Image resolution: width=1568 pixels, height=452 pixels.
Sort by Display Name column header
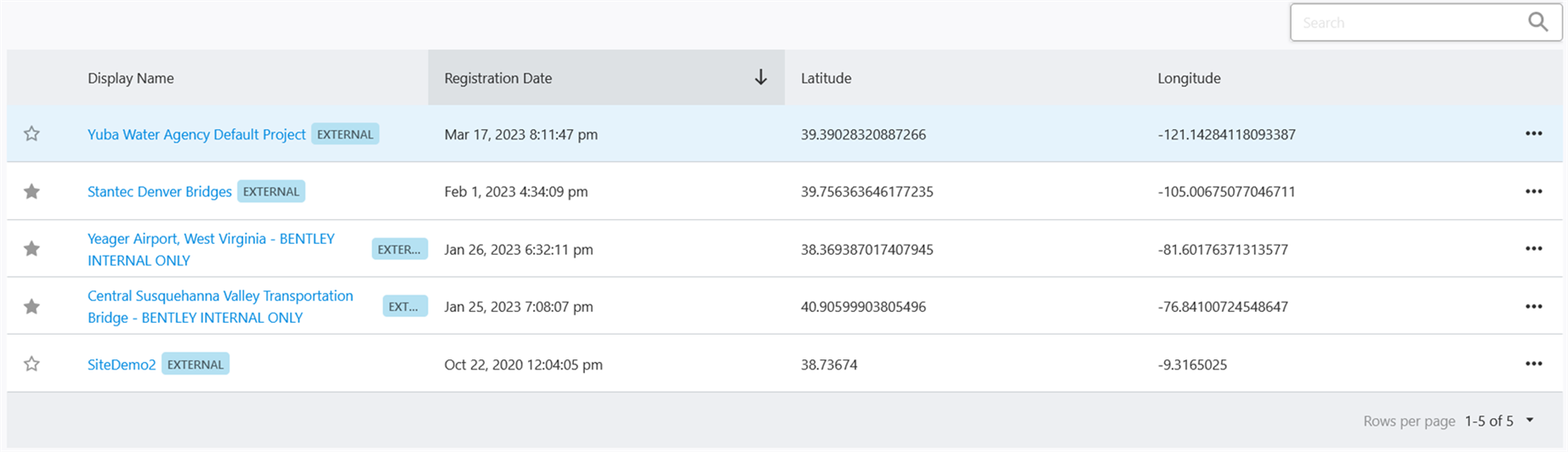[x=131, y=78]
